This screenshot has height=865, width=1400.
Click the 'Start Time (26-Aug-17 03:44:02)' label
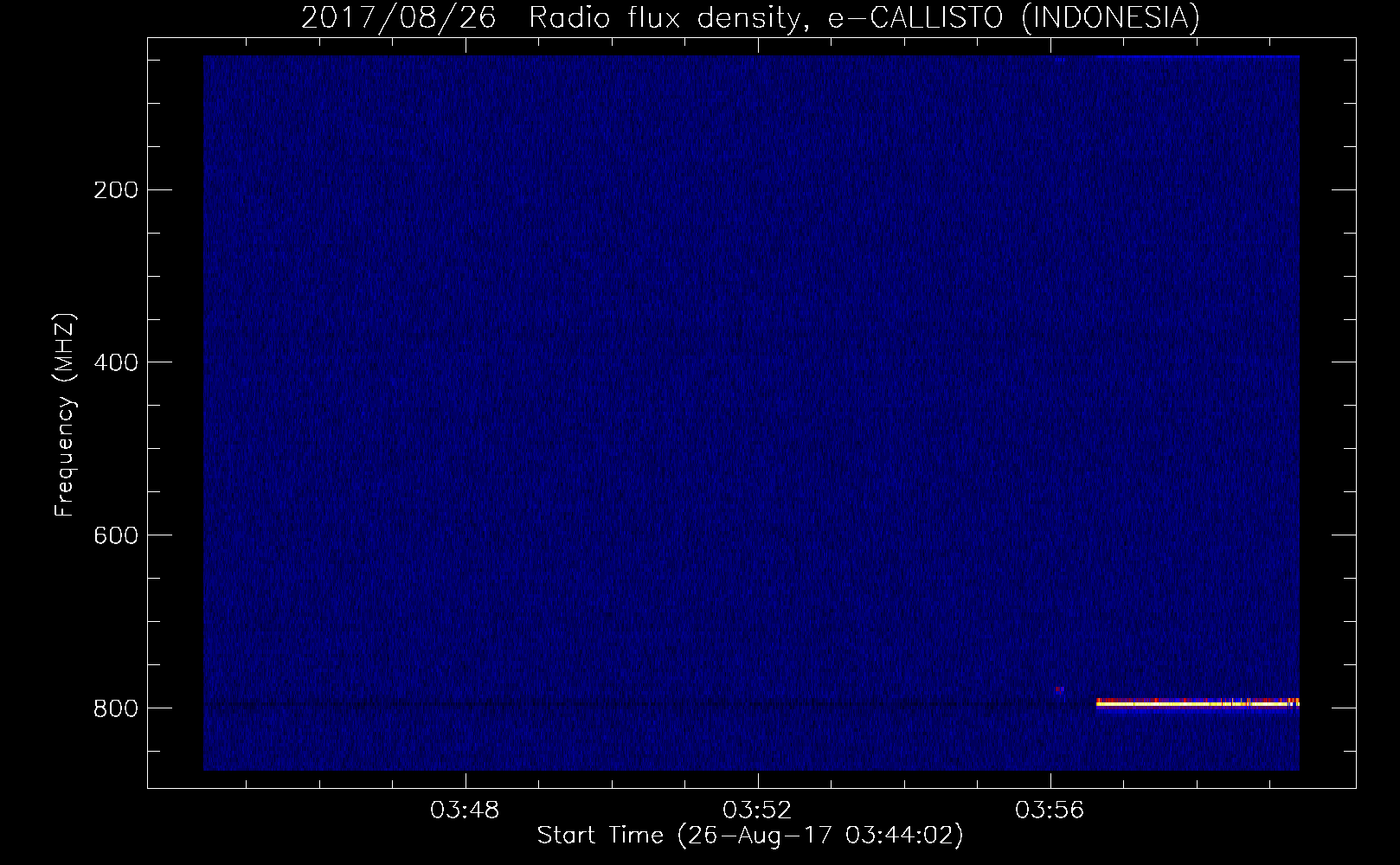point(750,836)
